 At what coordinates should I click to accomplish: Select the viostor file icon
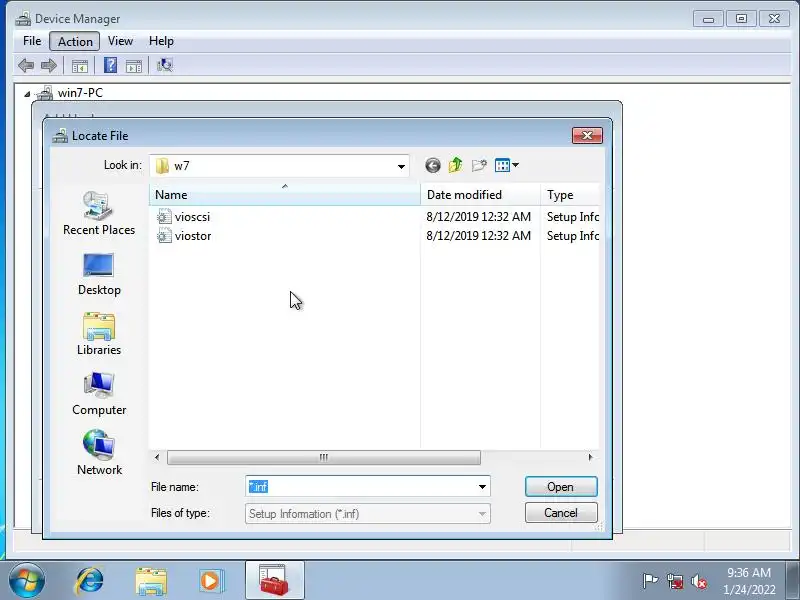[x=164, y=235]
